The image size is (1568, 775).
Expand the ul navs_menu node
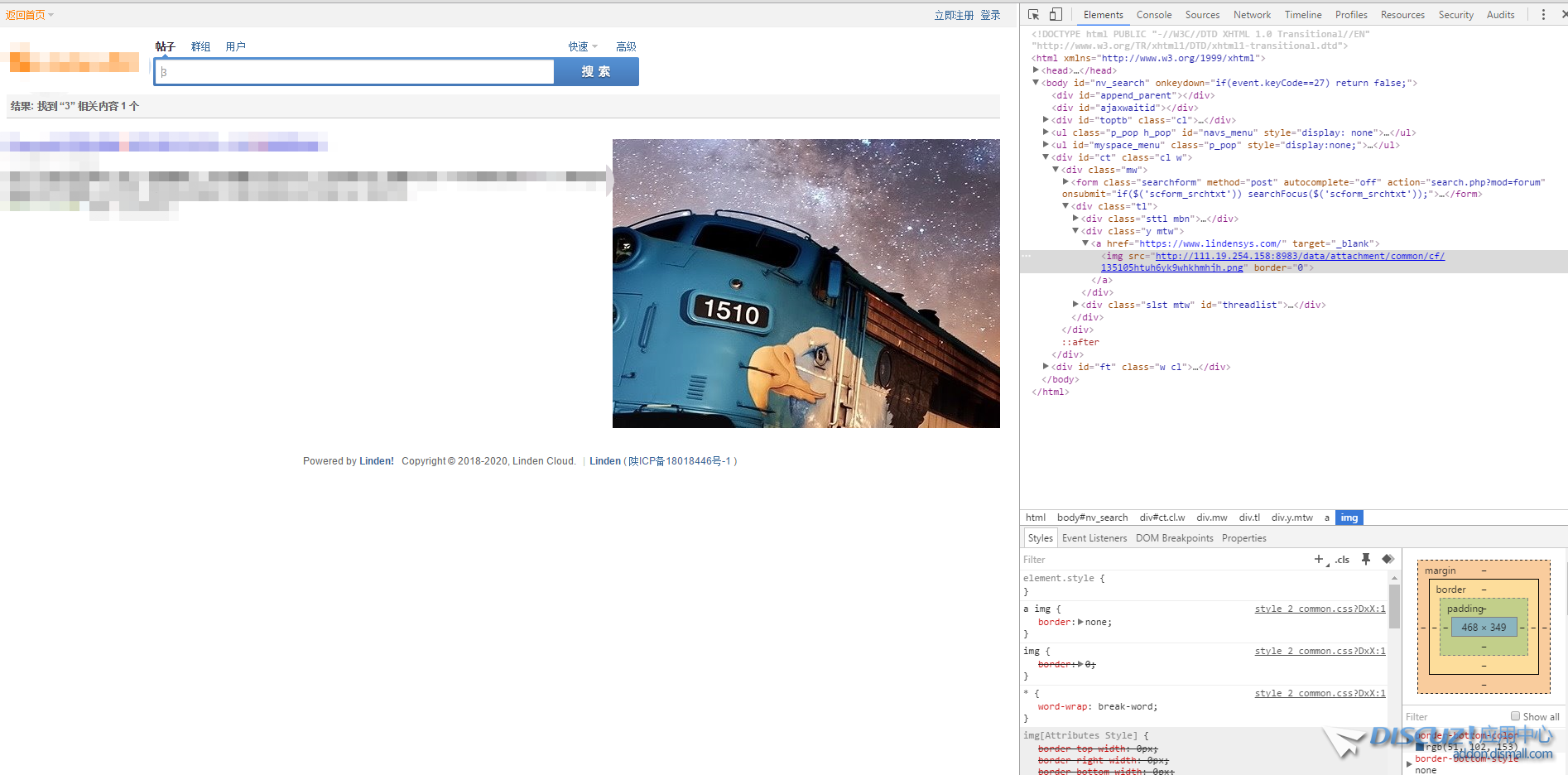coord(1046,132)
